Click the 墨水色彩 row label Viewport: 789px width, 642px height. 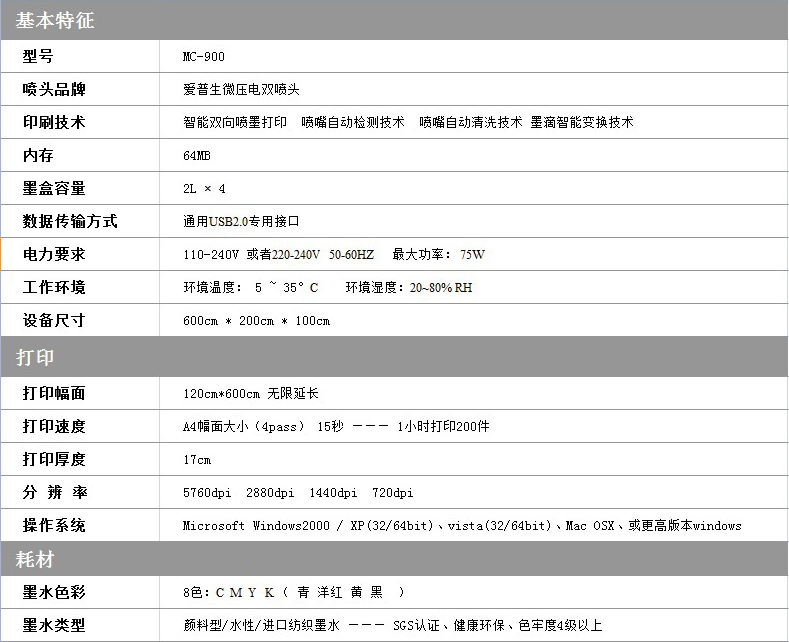click(54, 592)
